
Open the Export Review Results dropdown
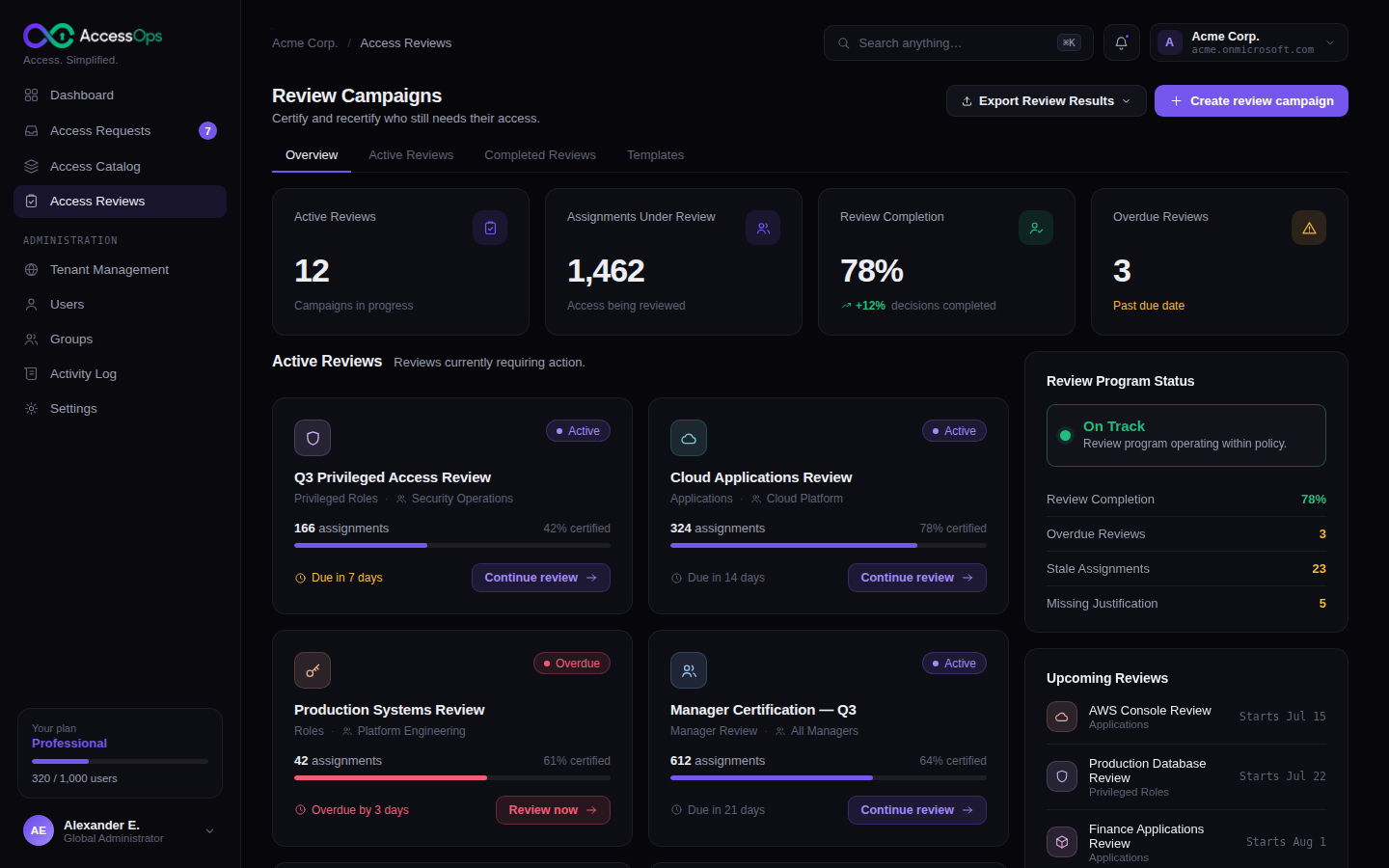[1047, 100]
